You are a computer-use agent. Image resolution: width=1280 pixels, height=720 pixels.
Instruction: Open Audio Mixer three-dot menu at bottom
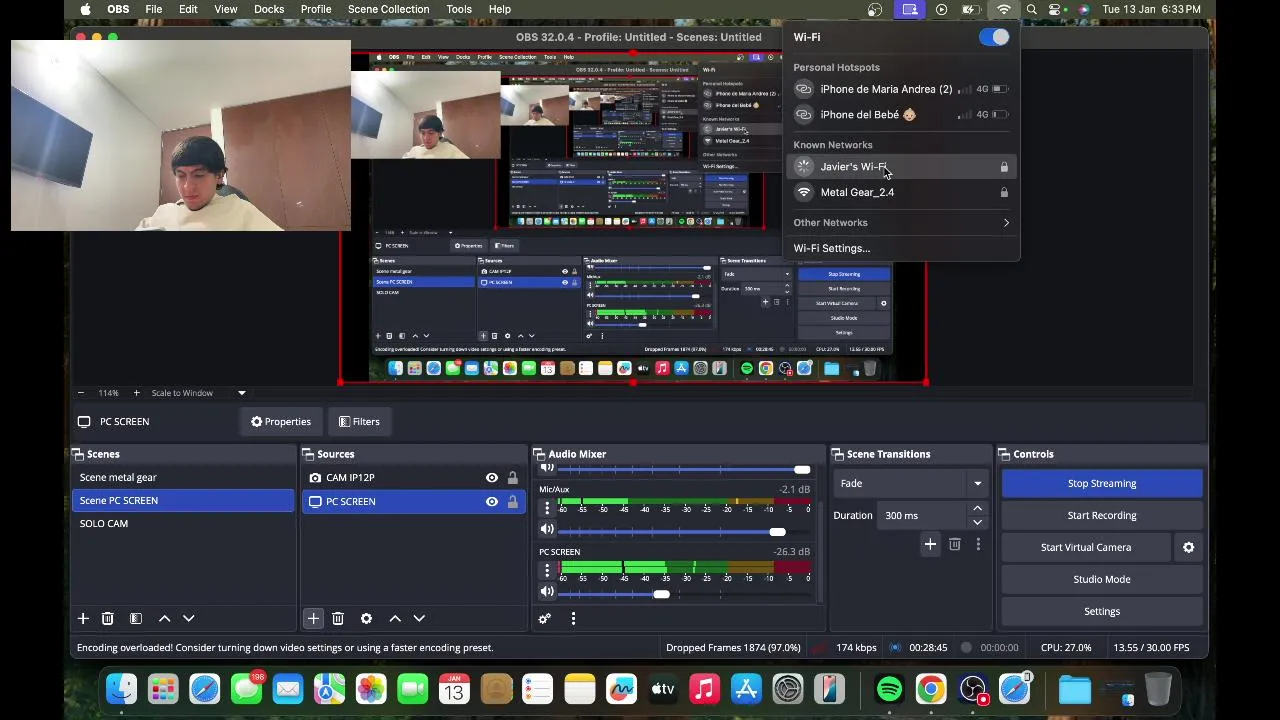tap(573, 619)
